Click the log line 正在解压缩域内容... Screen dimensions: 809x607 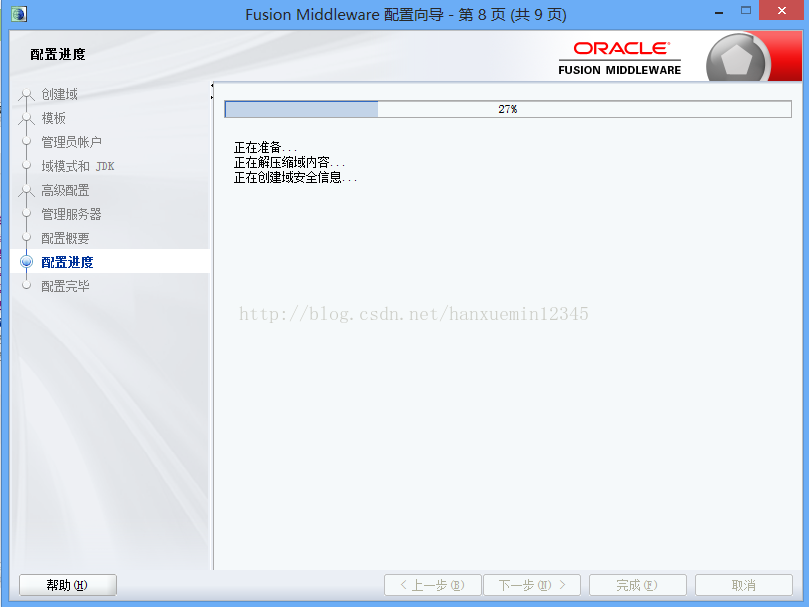click(289, 163)
